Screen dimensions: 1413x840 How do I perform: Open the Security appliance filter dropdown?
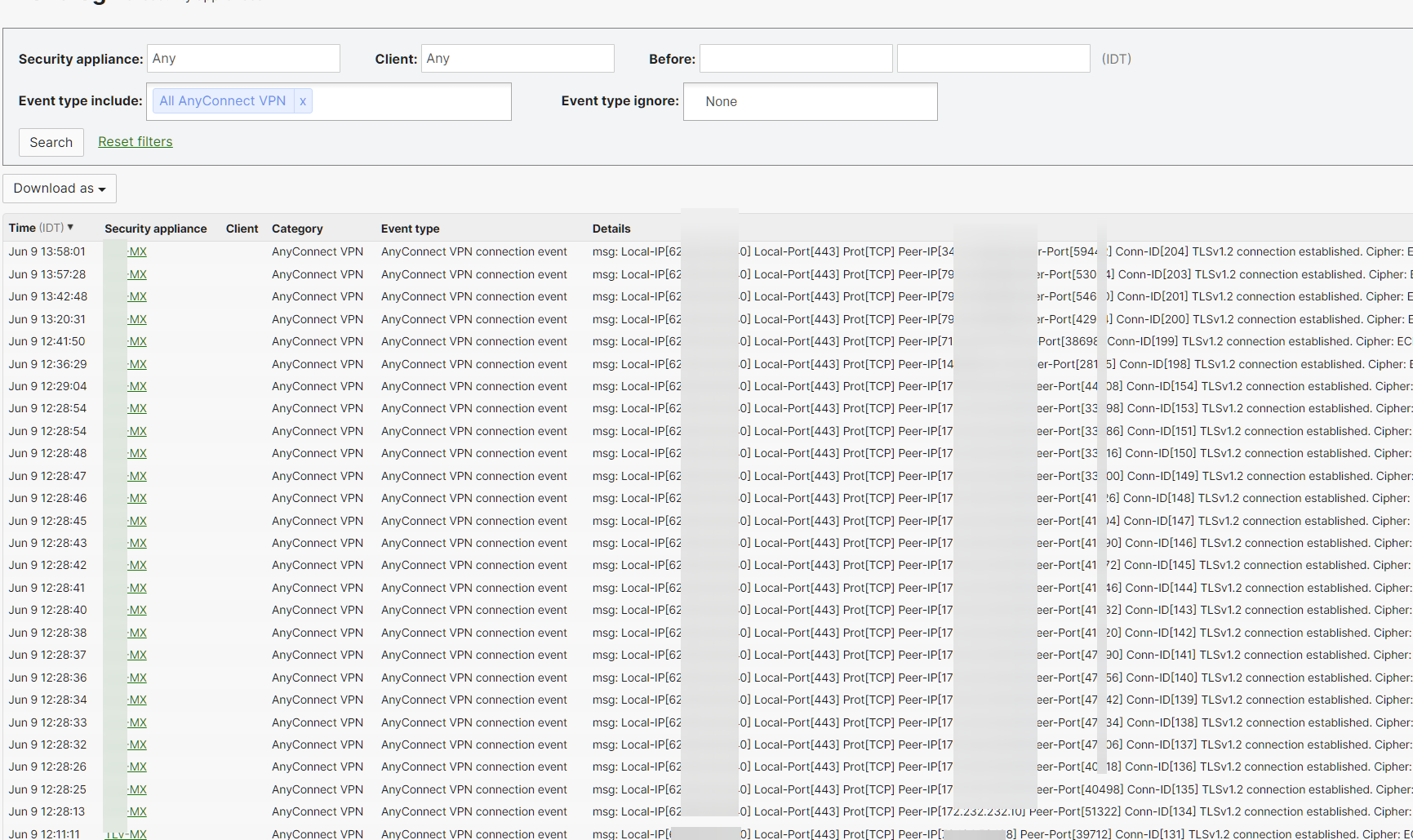[242, 58]
